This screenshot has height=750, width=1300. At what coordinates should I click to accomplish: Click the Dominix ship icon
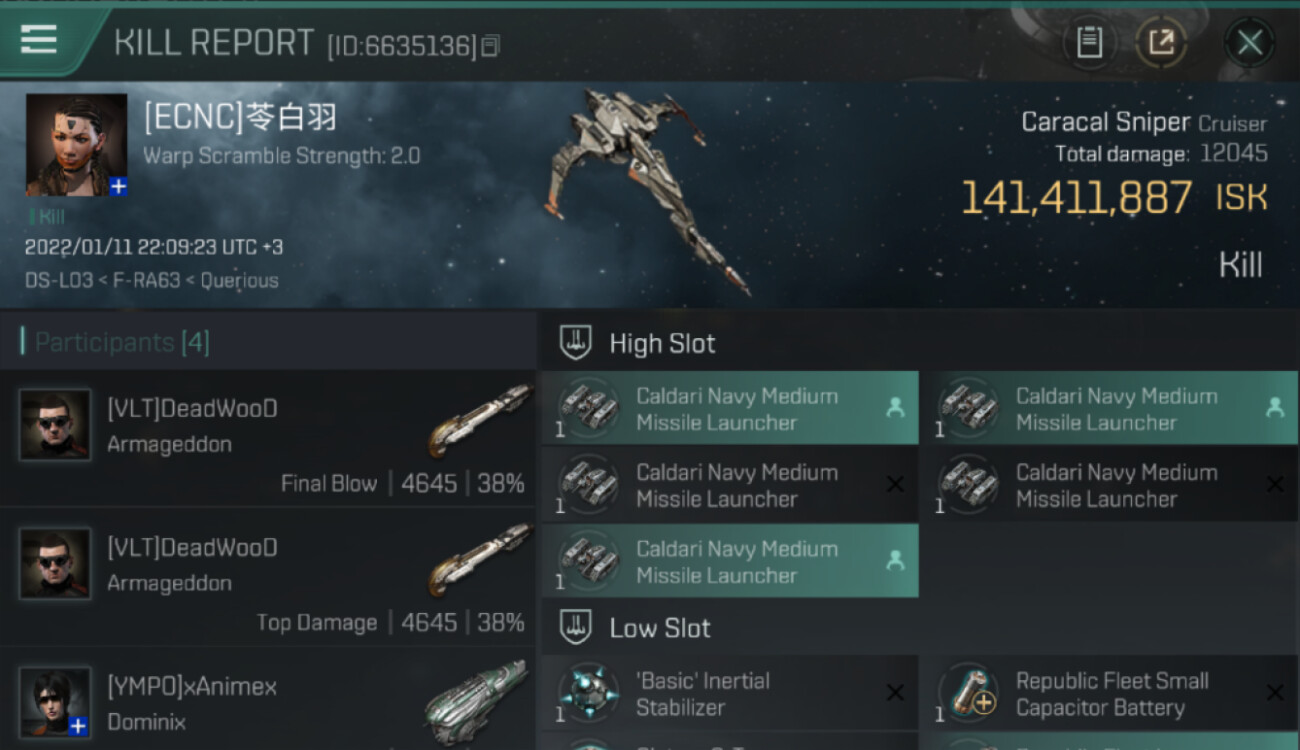tap(476, 702)
